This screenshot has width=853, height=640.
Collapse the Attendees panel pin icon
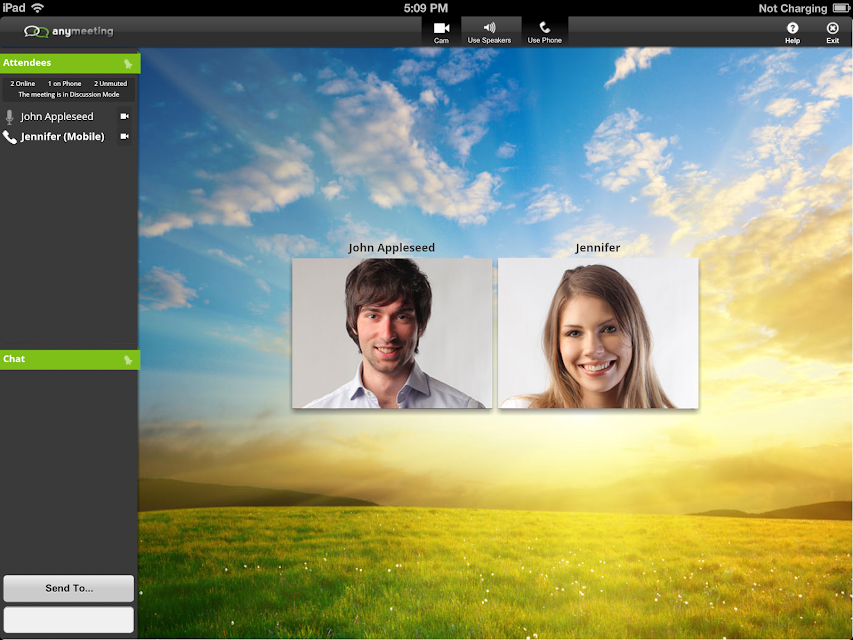[x=128, y=64]
